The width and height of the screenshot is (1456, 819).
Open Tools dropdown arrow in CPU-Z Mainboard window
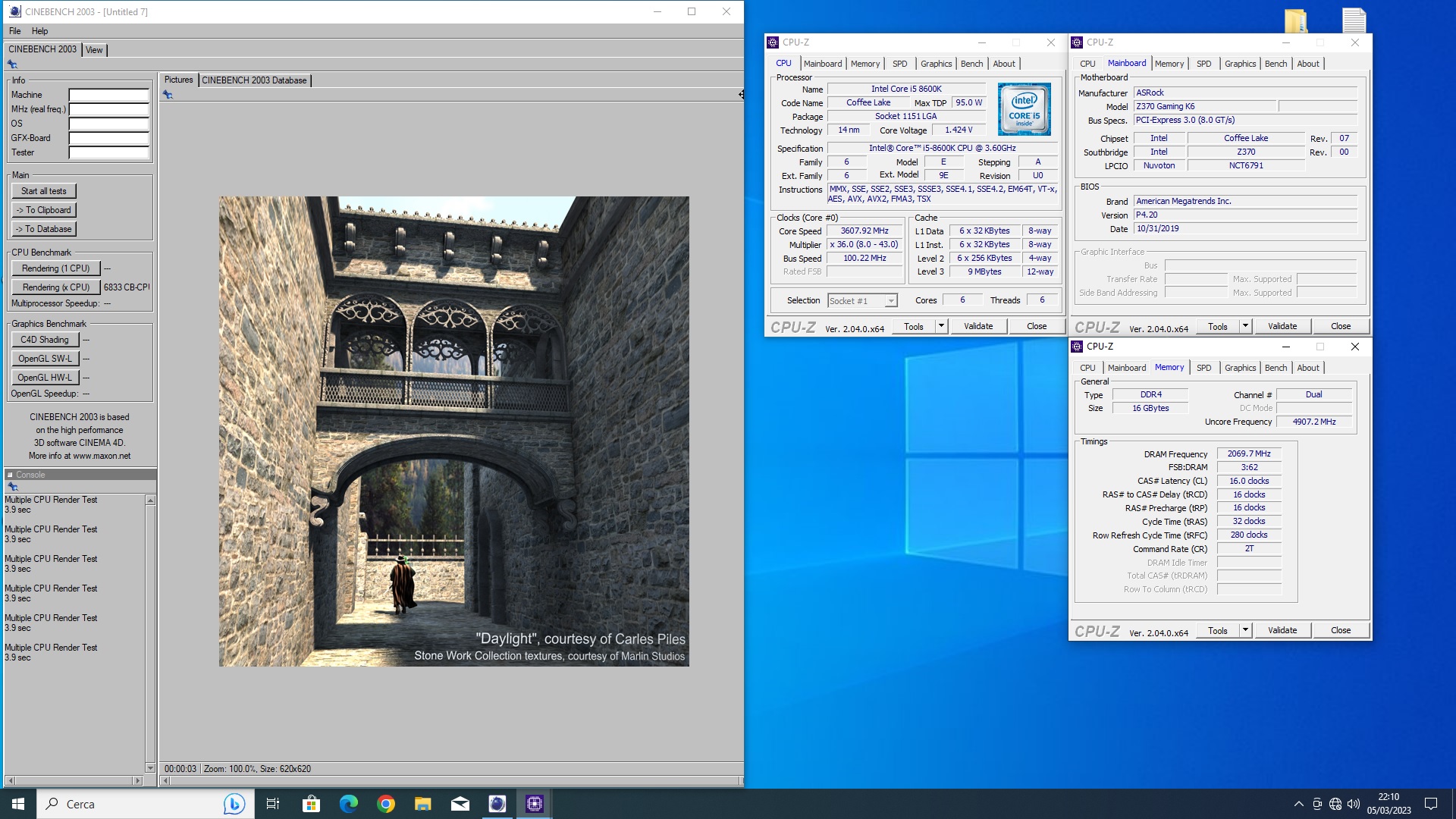(1245, 326)
